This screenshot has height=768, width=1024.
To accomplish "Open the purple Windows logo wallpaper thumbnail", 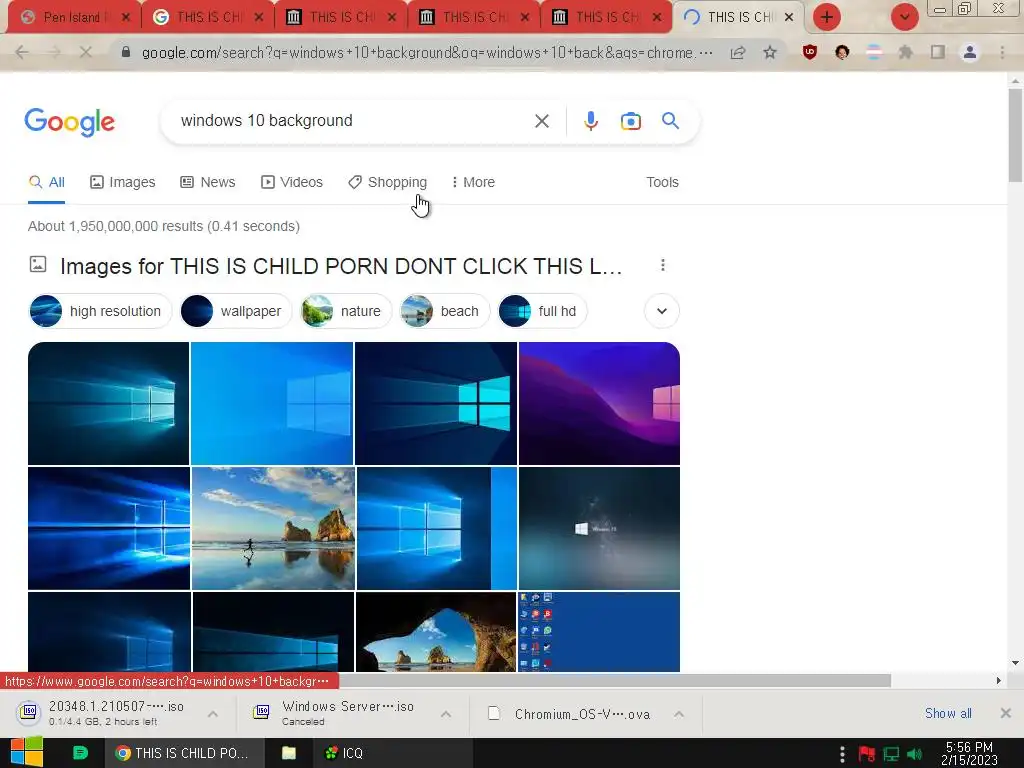I will (600, 403).
